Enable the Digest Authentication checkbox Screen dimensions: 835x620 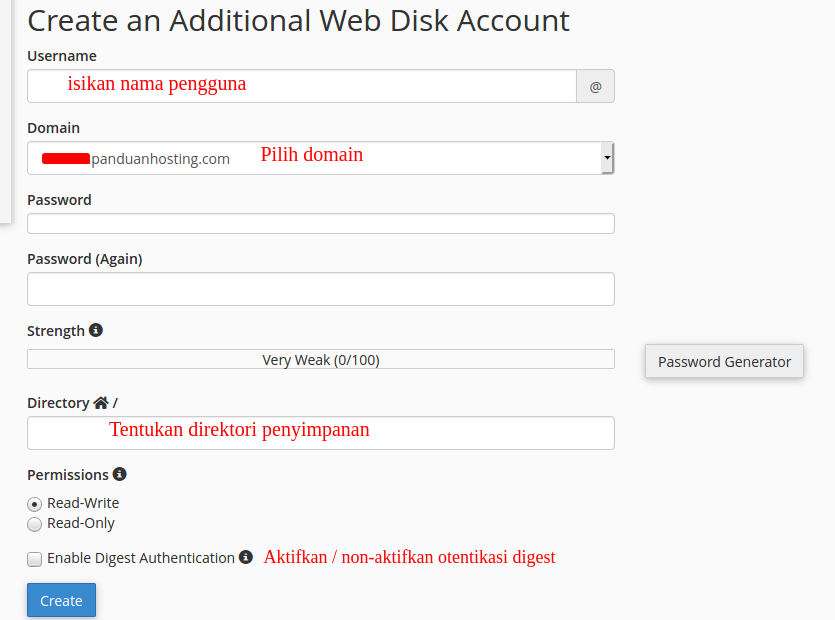(x=35, y=559)
